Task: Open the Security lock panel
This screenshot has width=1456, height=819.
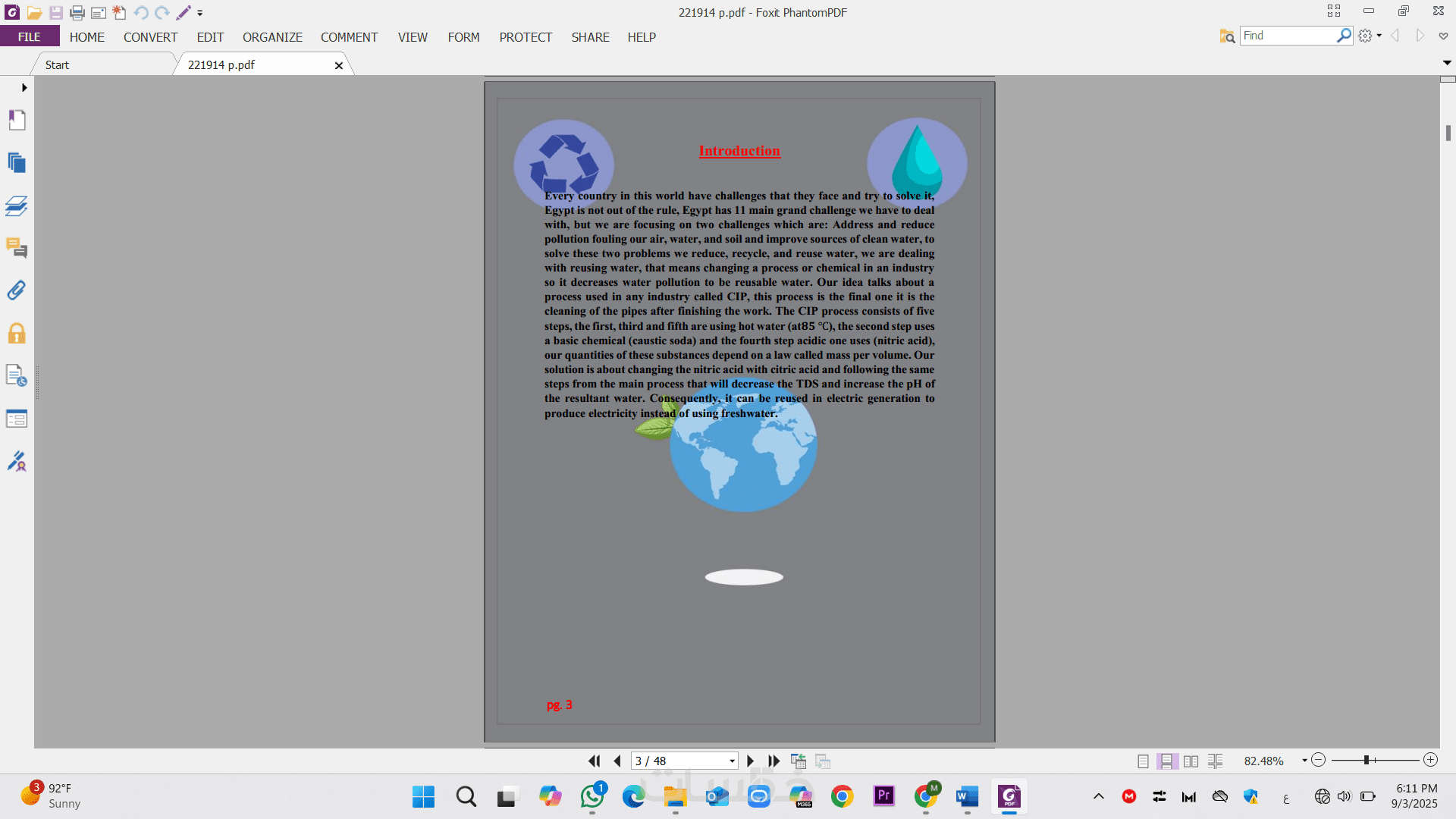Action: click(x=17, y=334)
